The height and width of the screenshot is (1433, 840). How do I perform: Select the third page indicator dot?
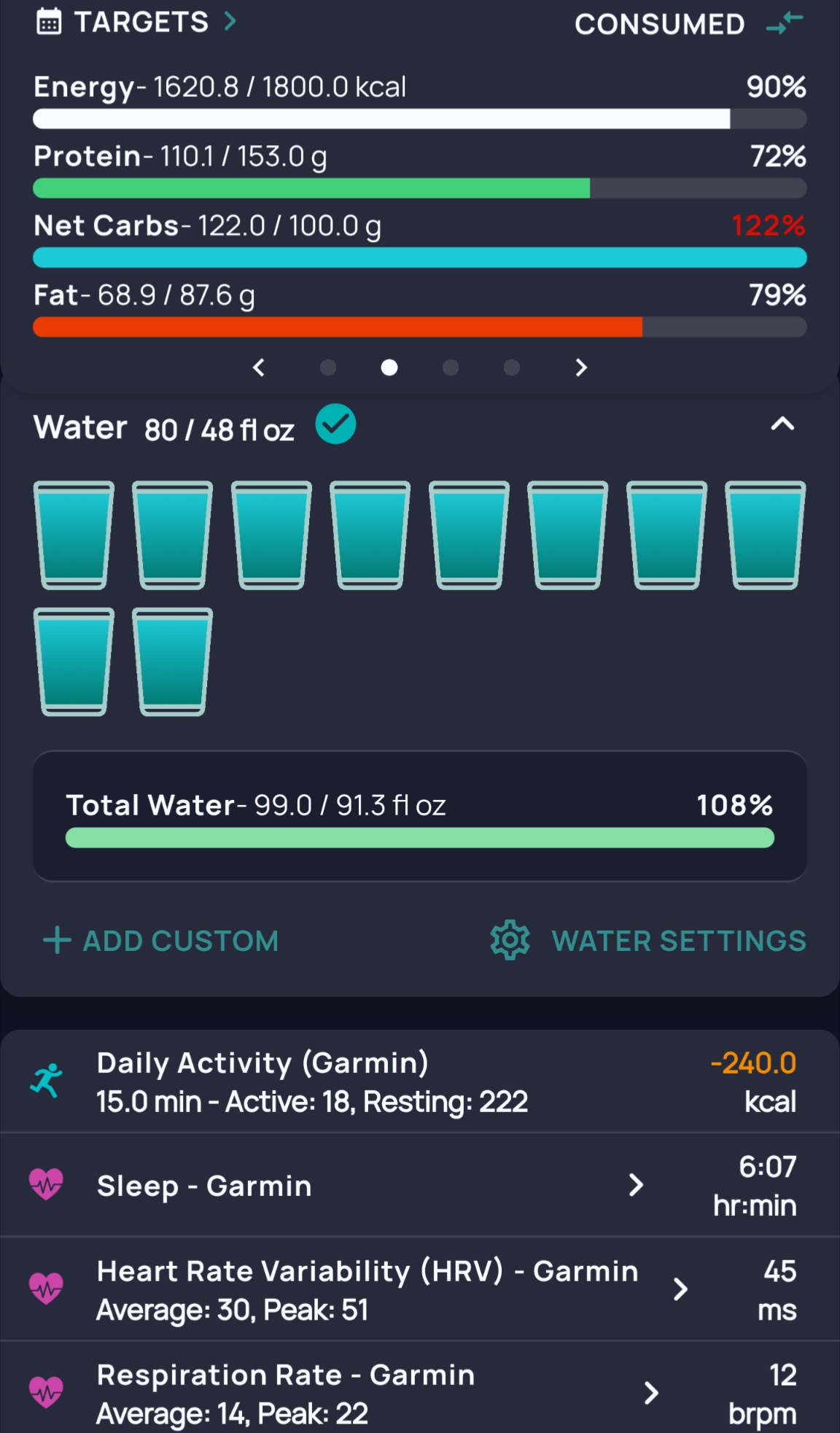pos(451,368)
